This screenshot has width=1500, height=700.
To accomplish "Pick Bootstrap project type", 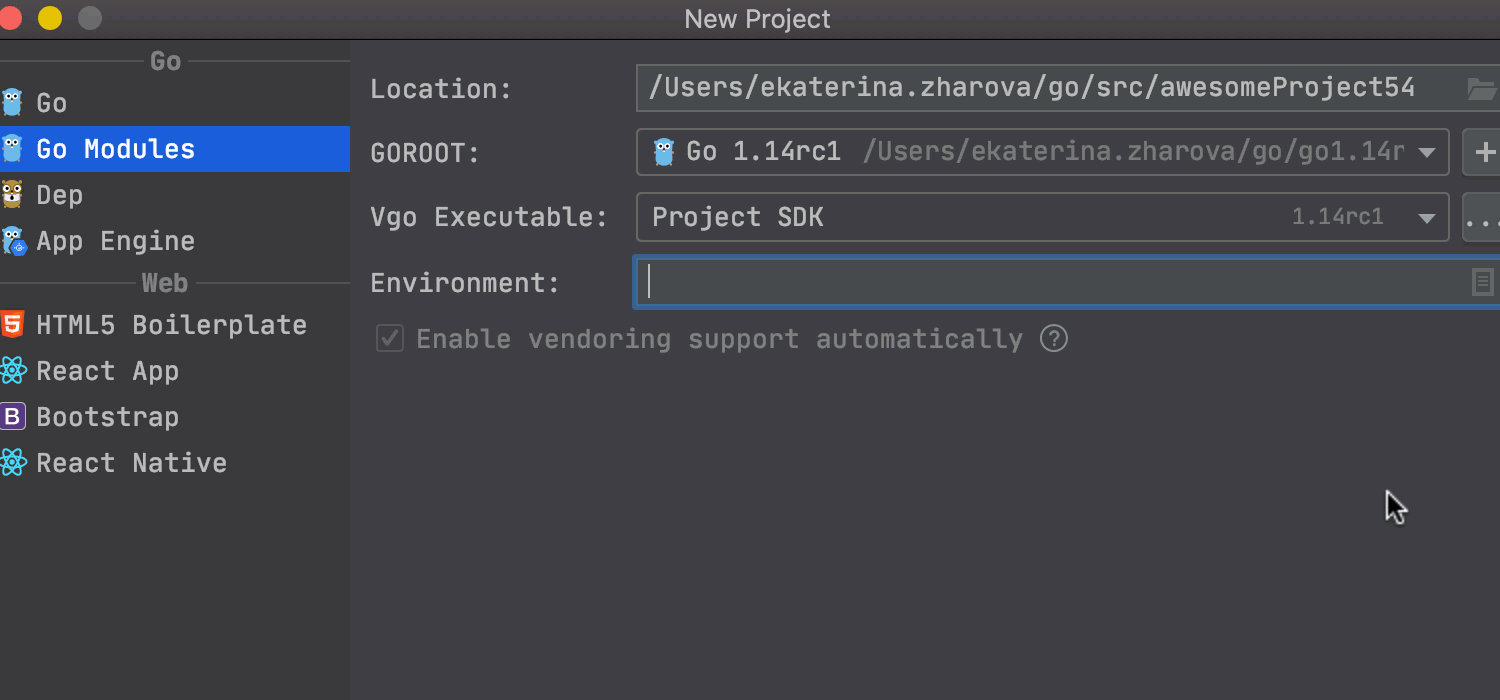I will click(x=175, y=416).
